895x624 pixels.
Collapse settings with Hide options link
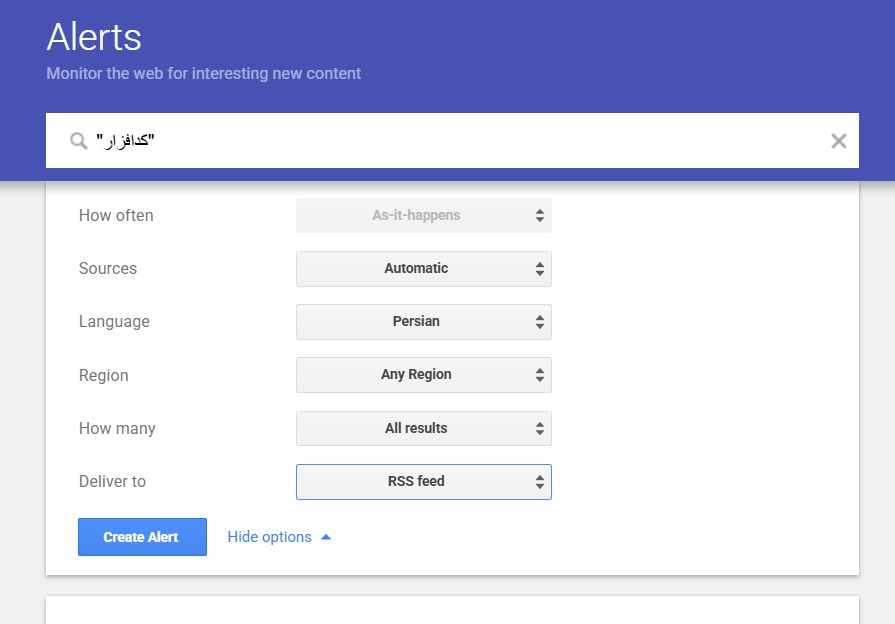tap(279, 537)
